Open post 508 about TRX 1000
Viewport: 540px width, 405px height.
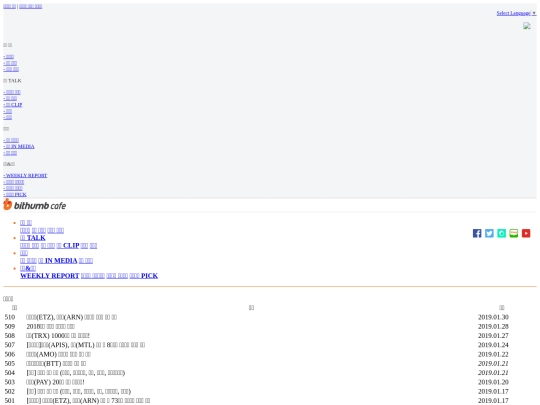tap(58, 336)
